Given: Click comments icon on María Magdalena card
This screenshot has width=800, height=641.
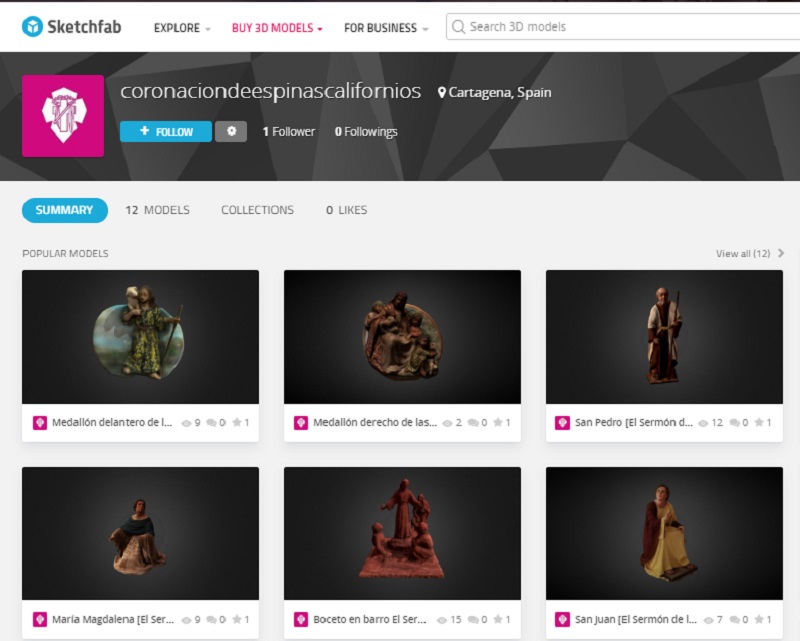Looking at the screenshot, I should [x=211, y=620].
